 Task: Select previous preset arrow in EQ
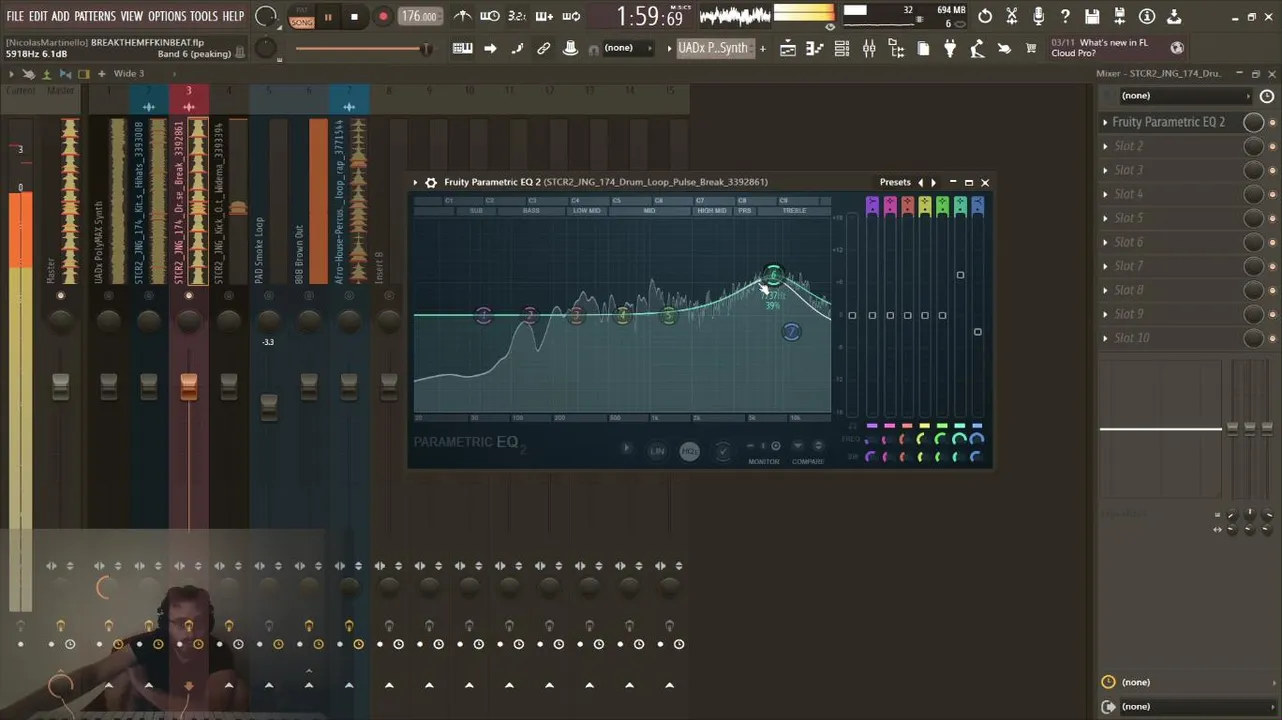coord(921,182)
